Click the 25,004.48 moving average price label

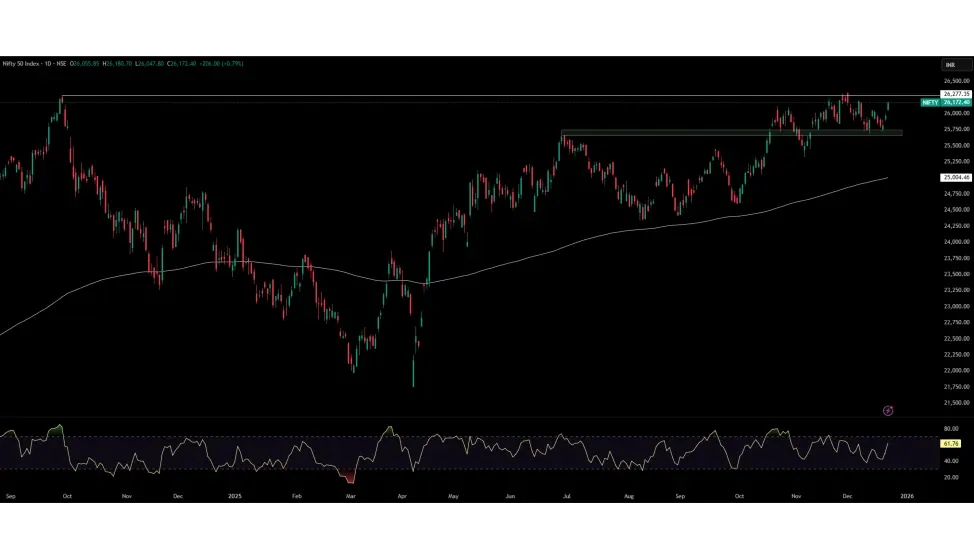957,177
